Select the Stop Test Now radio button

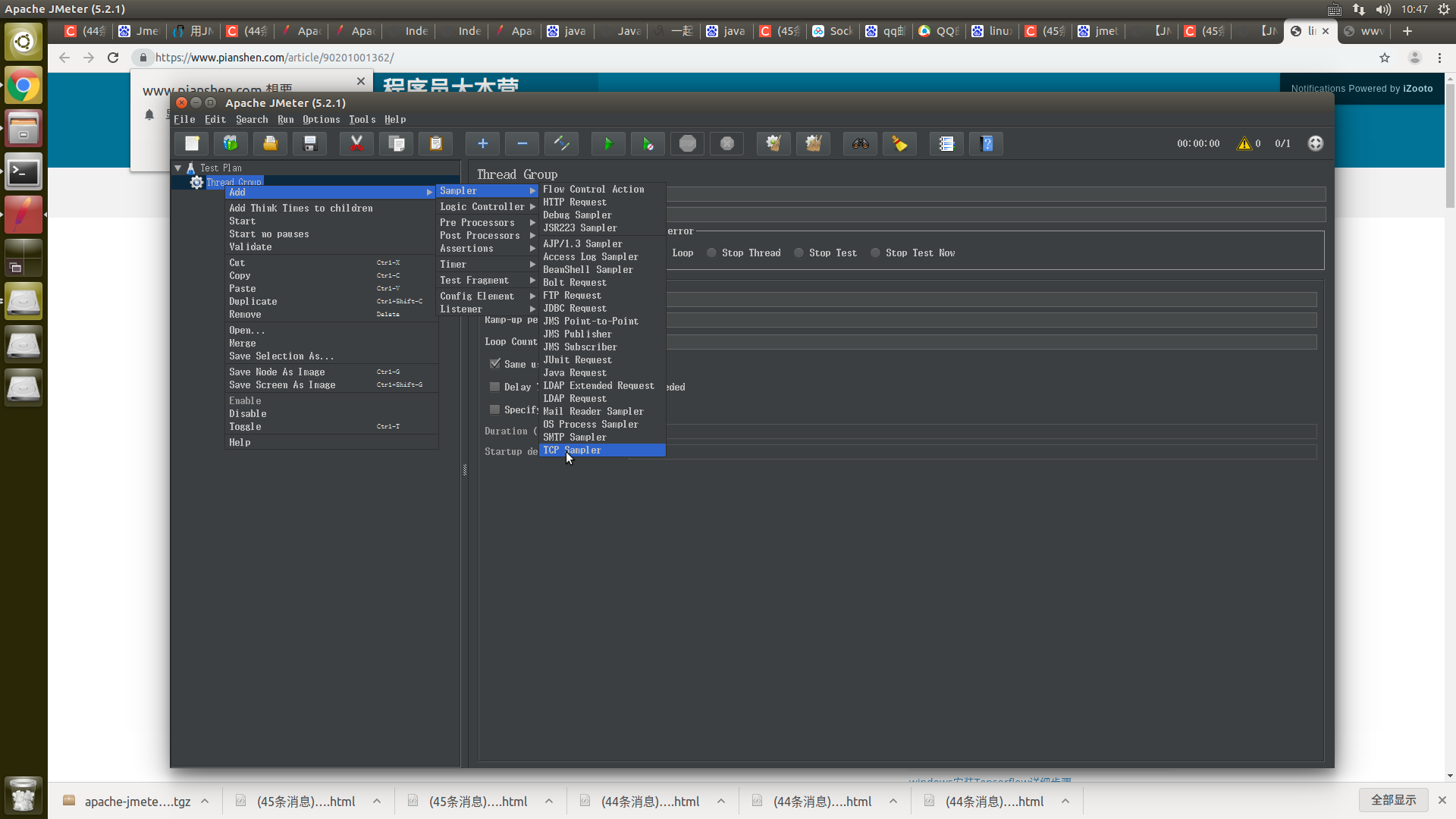point(876,253)
